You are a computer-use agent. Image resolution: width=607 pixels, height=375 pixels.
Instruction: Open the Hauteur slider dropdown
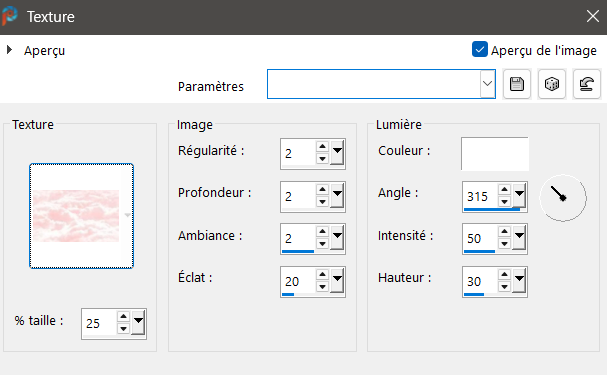(x=519, y=280)
